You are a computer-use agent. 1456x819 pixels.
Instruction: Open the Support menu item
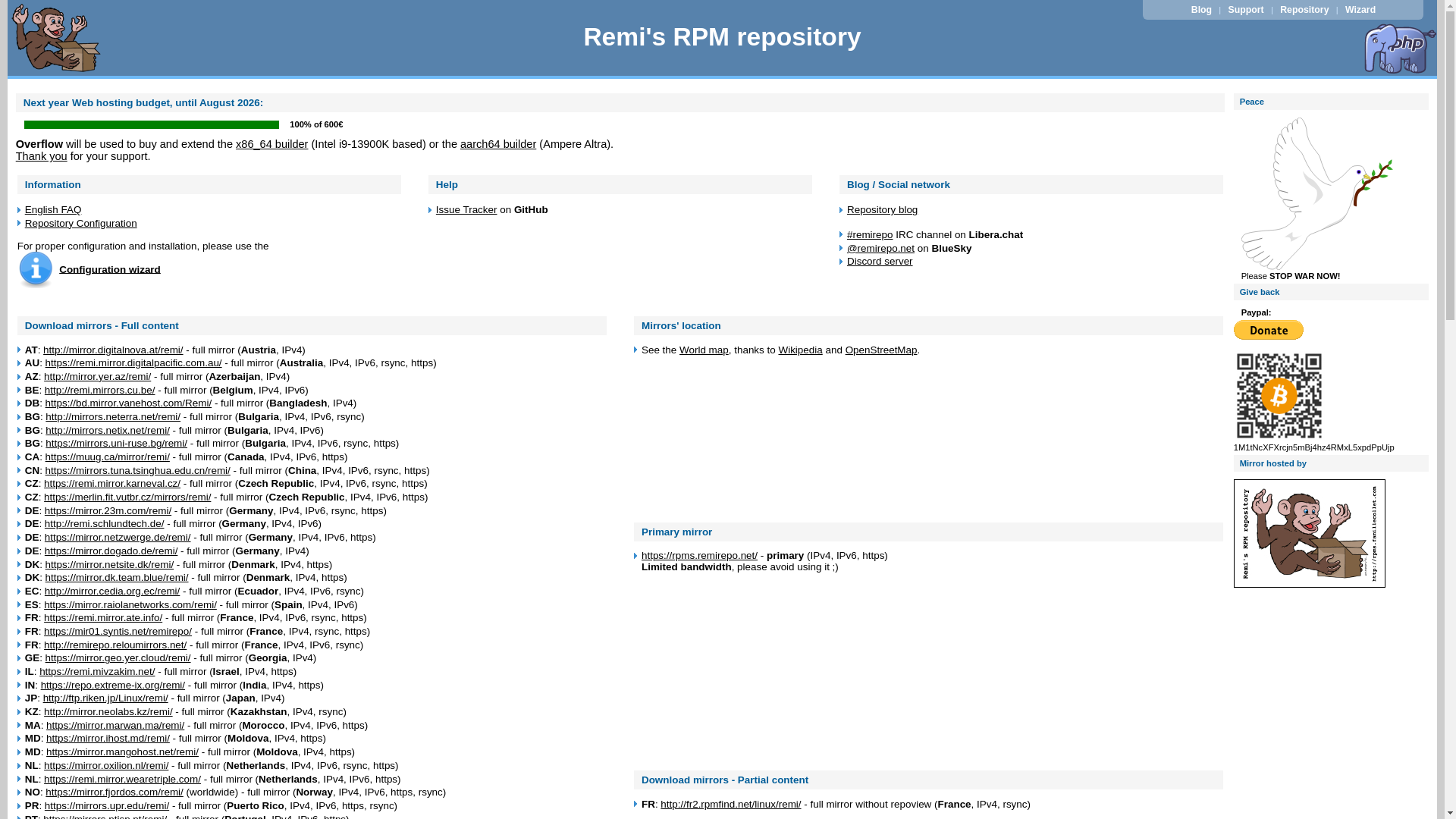click(x=1246, y=10)
